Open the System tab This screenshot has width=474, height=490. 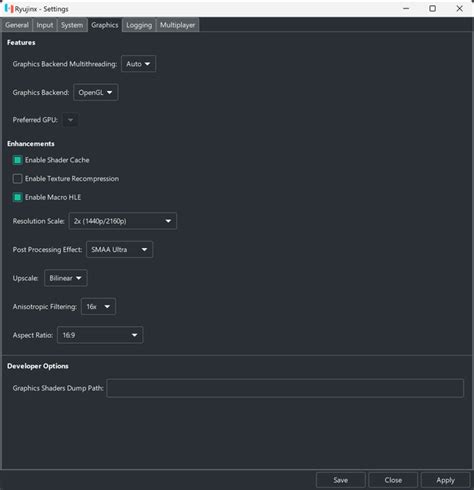point(72,25)
